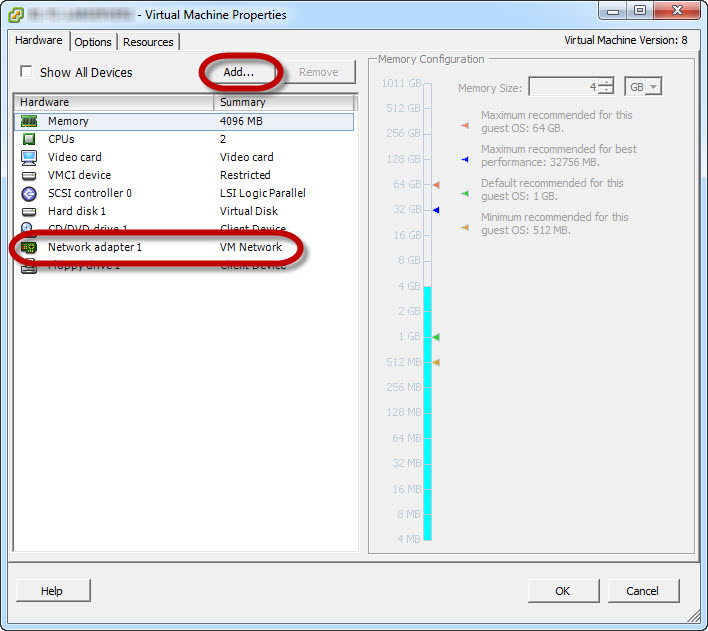Viewport: 708px width, 631px height.
Task: Select the CPUs row label
Action: pos(61,139)
